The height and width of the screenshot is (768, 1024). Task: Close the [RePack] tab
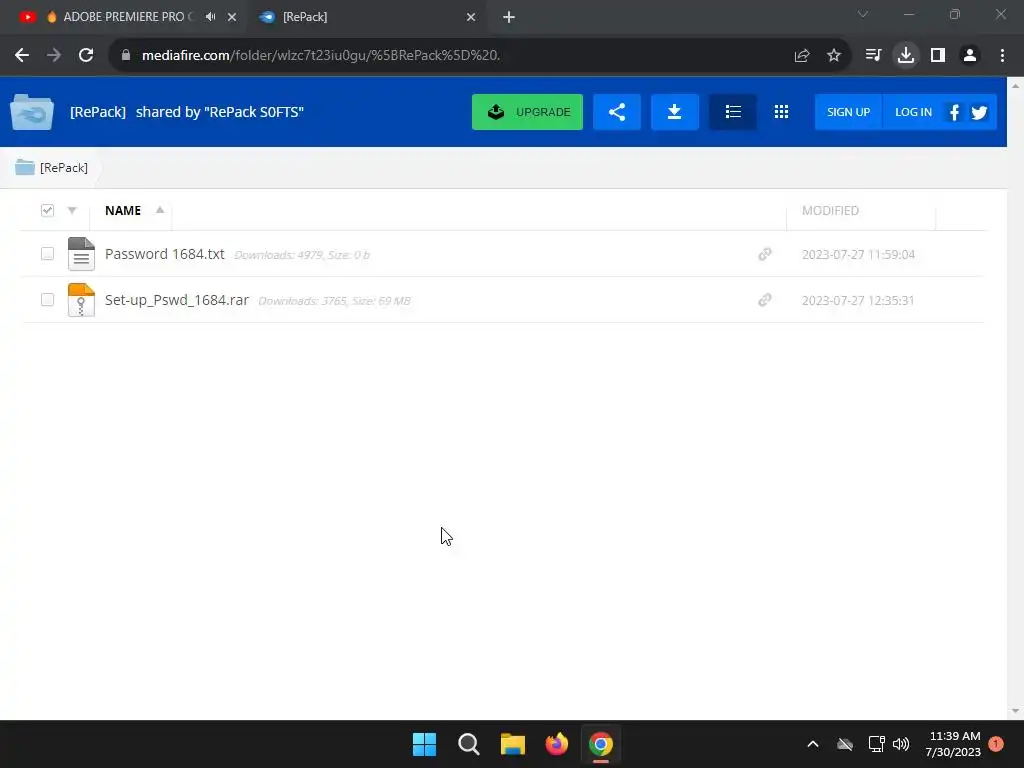471,17
